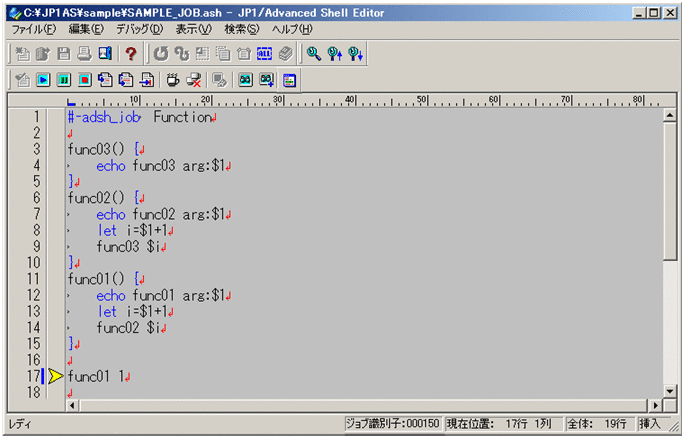685x439 pixels.
Task: Click the Save floppy disk icon
Action: coord(64,54)
